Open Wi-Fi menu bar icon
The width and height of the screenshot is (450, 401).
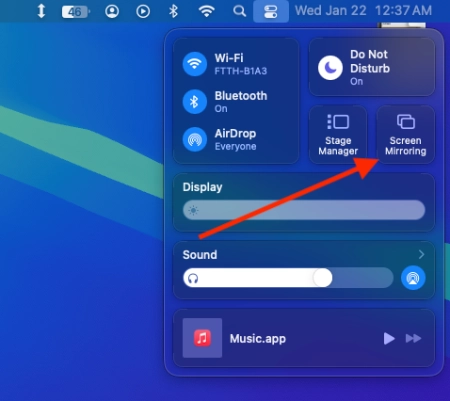point(207,11)
